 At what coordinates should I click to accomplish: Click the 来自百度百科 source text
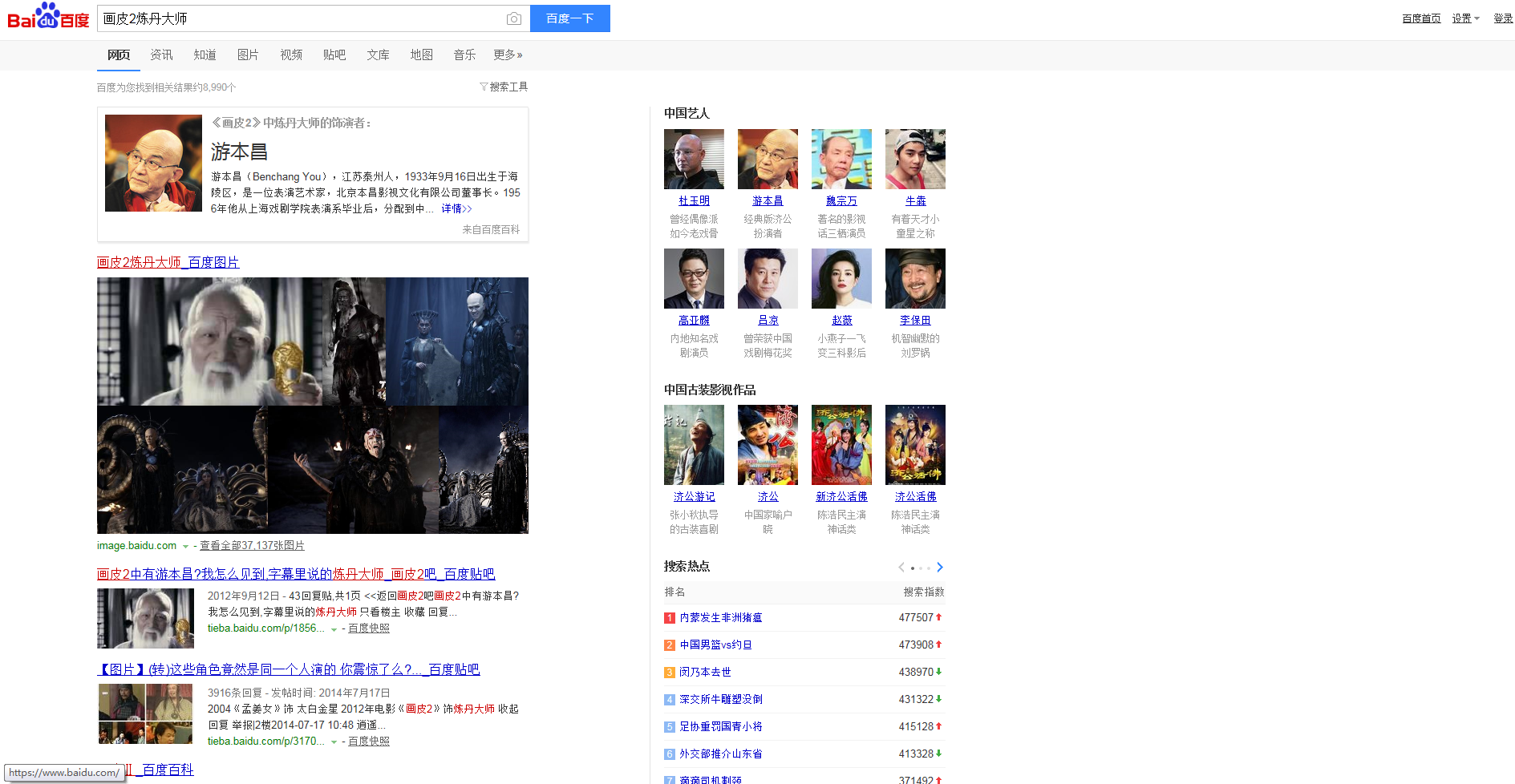(491, 230)
